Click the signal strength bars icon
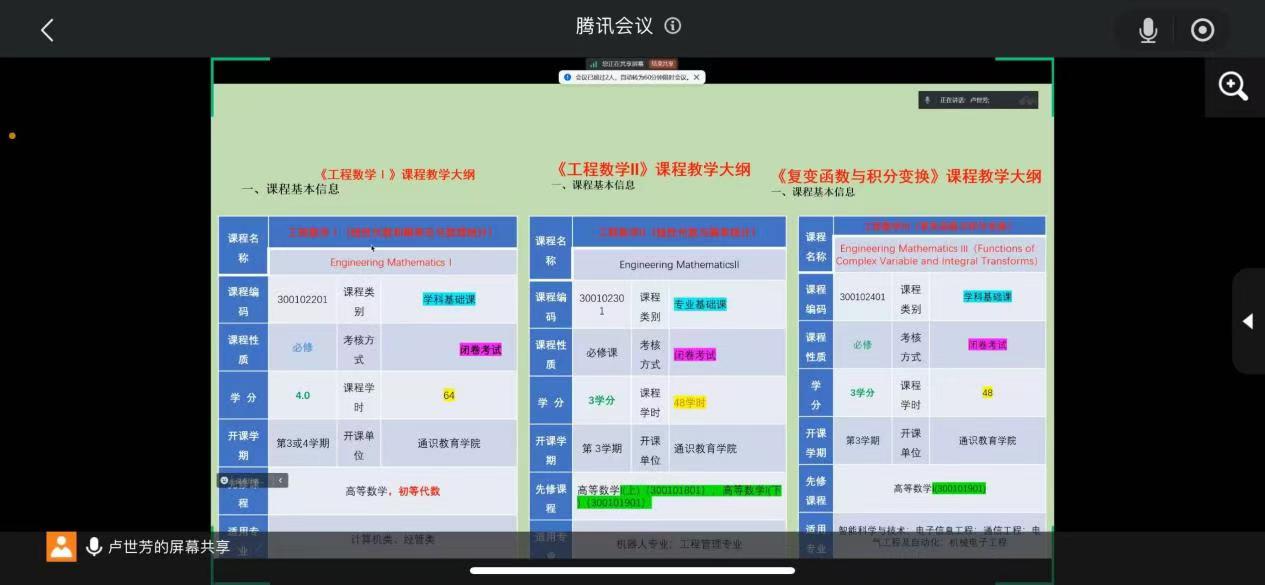1265x585 pixels. point(593,63)
